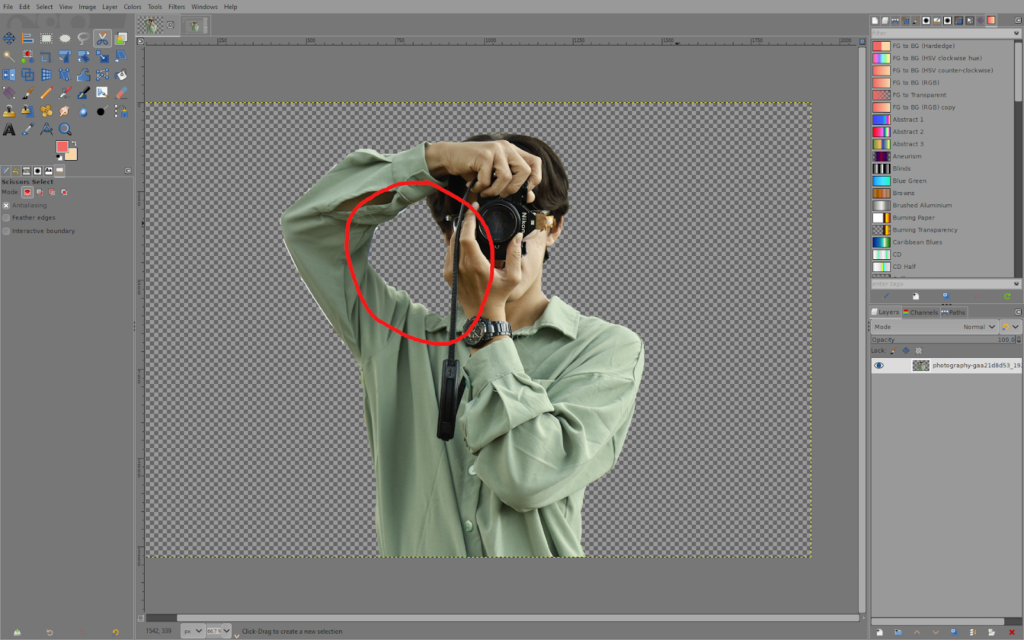Select the Move tool

point(9,38)
